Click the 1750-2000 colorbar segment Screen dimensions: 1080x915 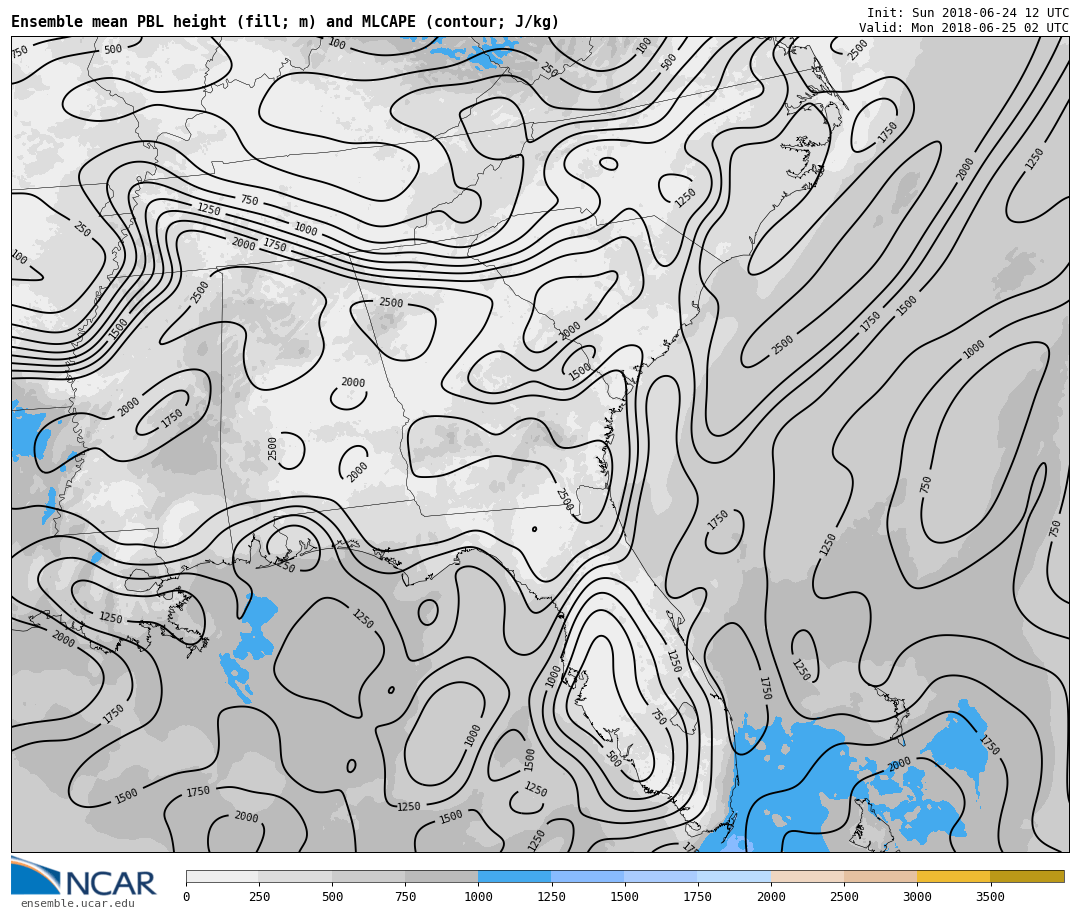[734, 876]
